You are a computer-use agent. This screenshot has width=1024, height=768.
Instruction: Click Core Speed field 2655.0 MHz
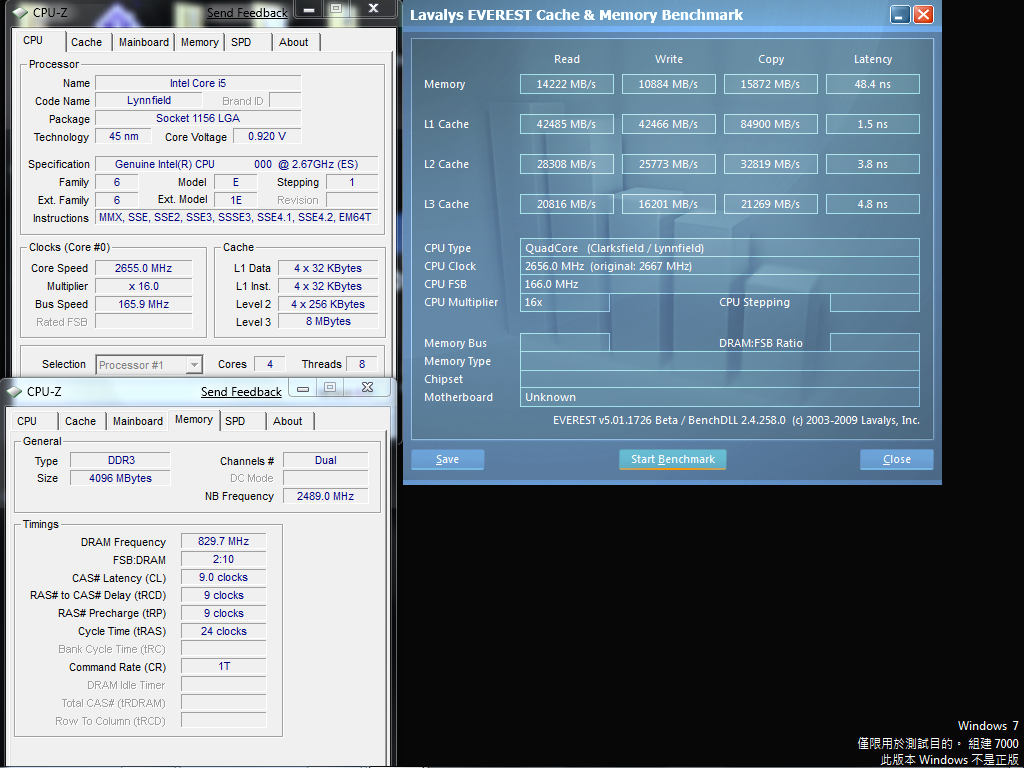(x=144, y=268)
